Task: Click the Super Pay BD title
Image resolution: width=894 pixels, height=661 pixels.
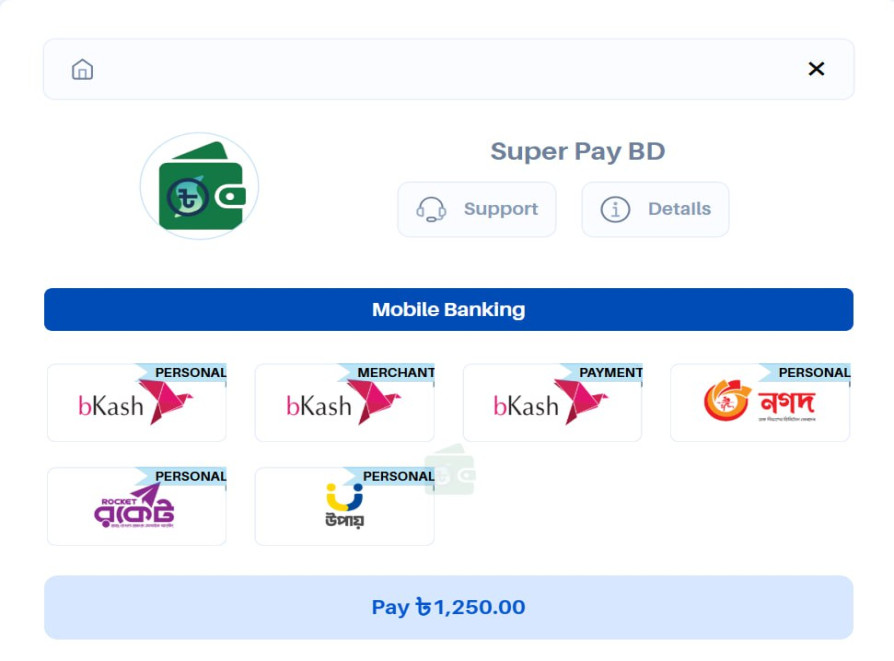Action: coord(577,152)
